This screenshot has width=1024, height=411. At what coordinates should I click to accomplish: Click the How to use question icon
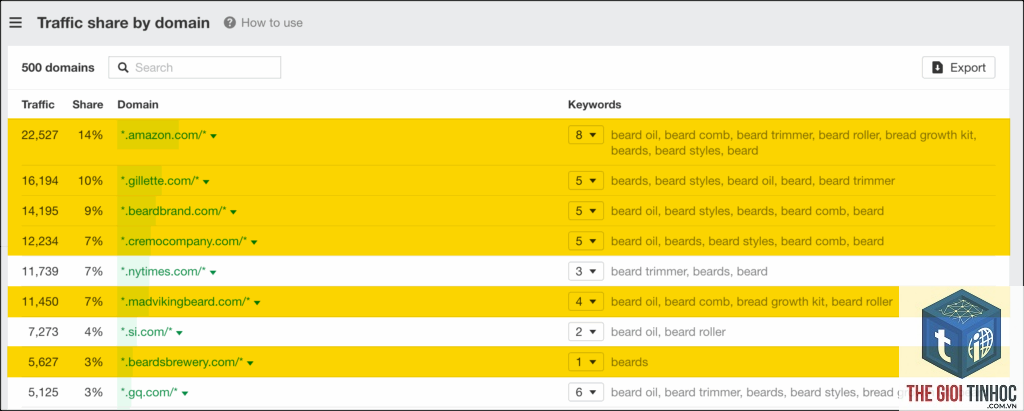pyautogui.click(x=229, y=23)
